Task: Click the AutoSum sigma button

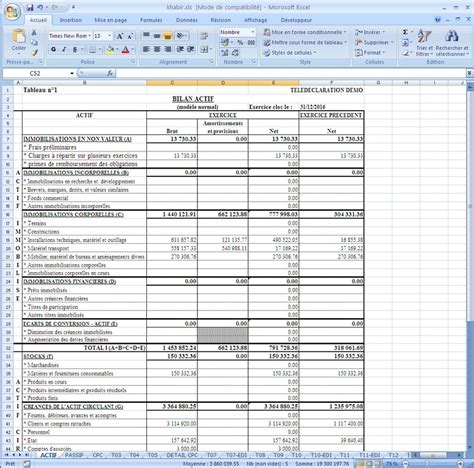Action: 405,32
